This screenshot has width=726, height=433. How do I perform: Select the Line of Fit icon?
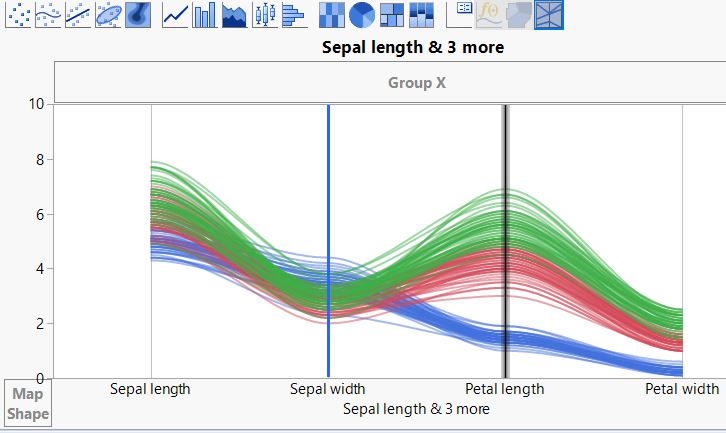[78, 14]
